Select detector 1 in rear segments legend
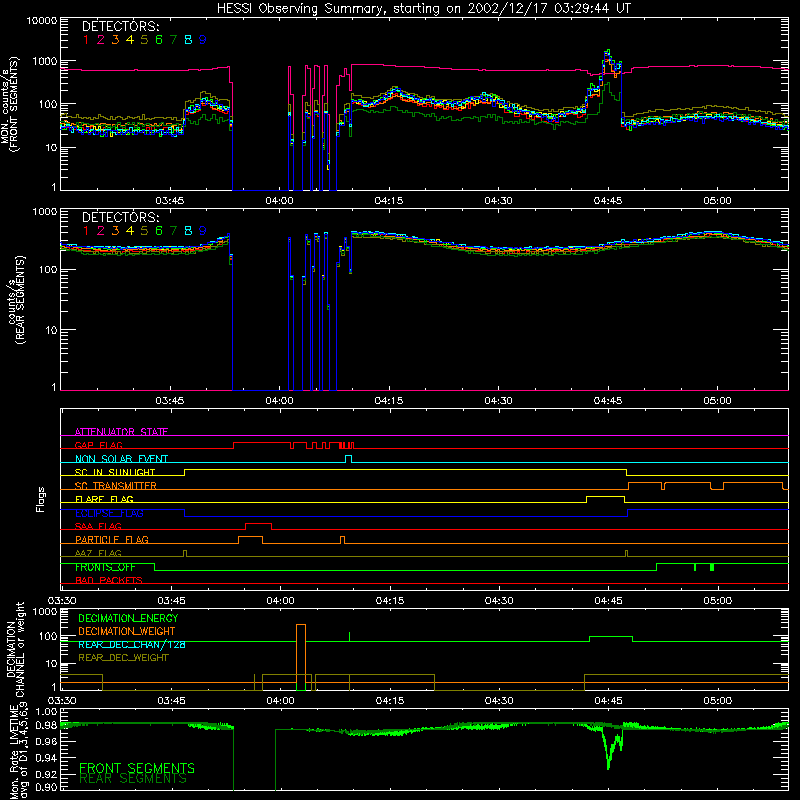The image size is (800, 800). pos(86,231)
